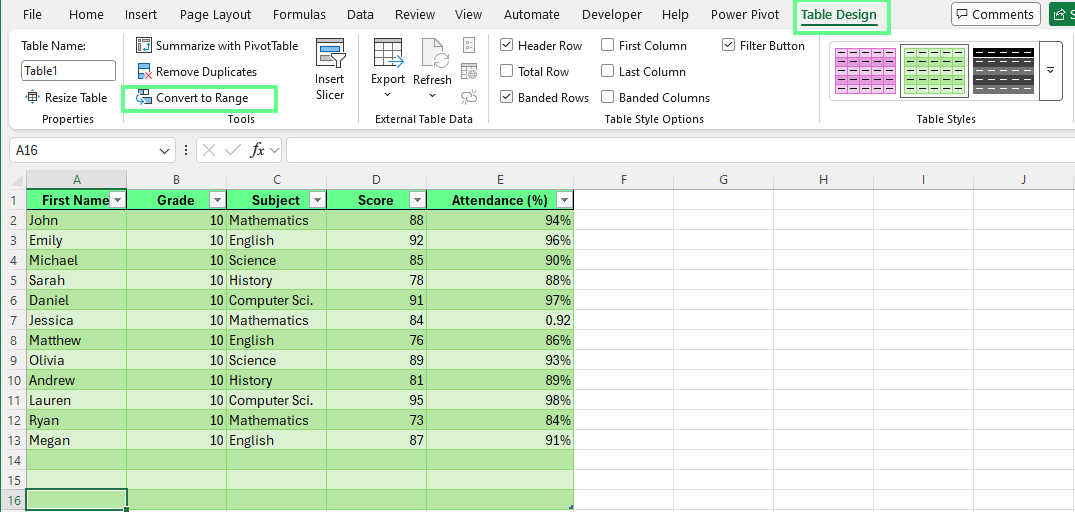Toggle Banded Rows checkbox
Viewport: 1075px width, 512px height.
coord(507,97)
